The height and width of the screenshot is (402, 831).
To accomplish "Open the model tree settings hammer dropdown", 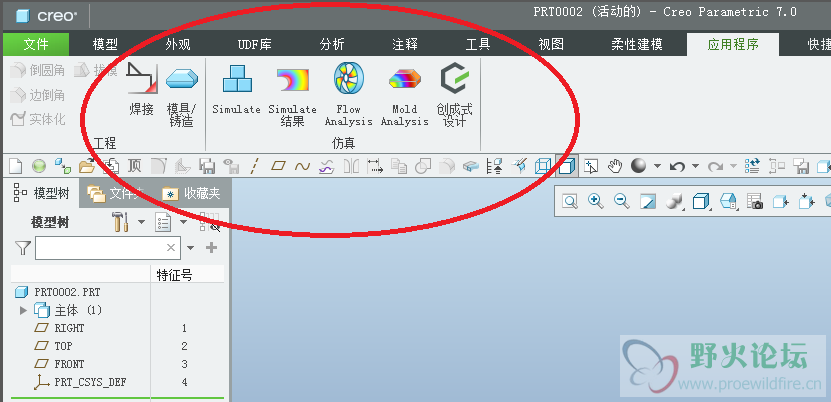I will (x=141, y=222).
